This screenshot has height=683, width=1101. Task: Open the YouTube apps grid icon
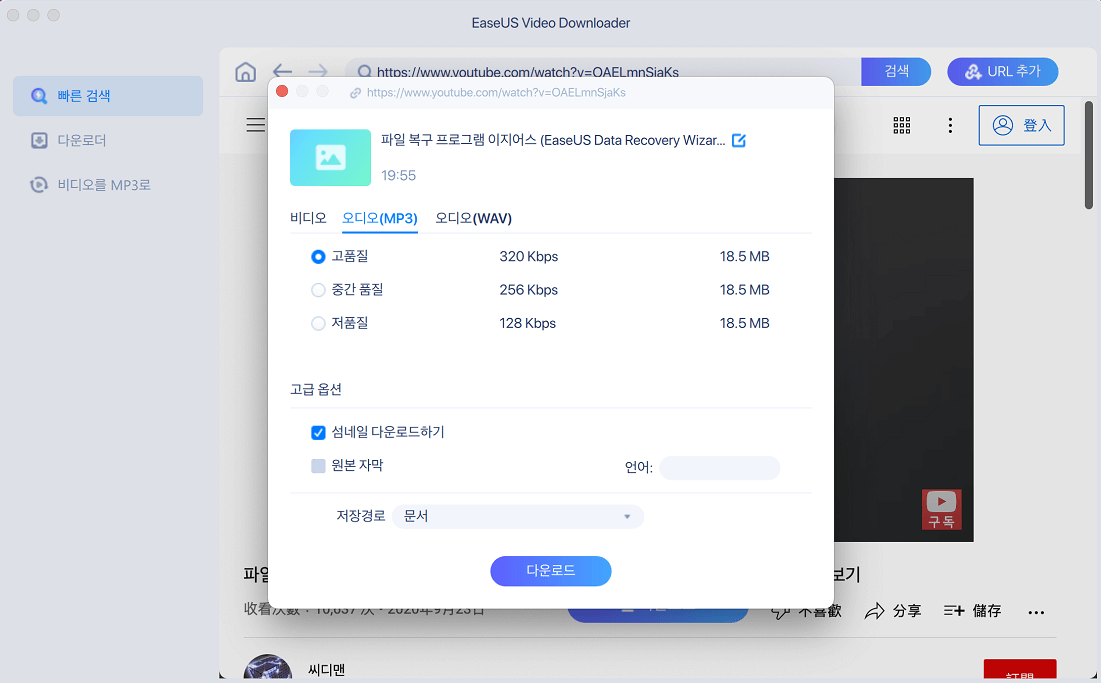(902, 125)
